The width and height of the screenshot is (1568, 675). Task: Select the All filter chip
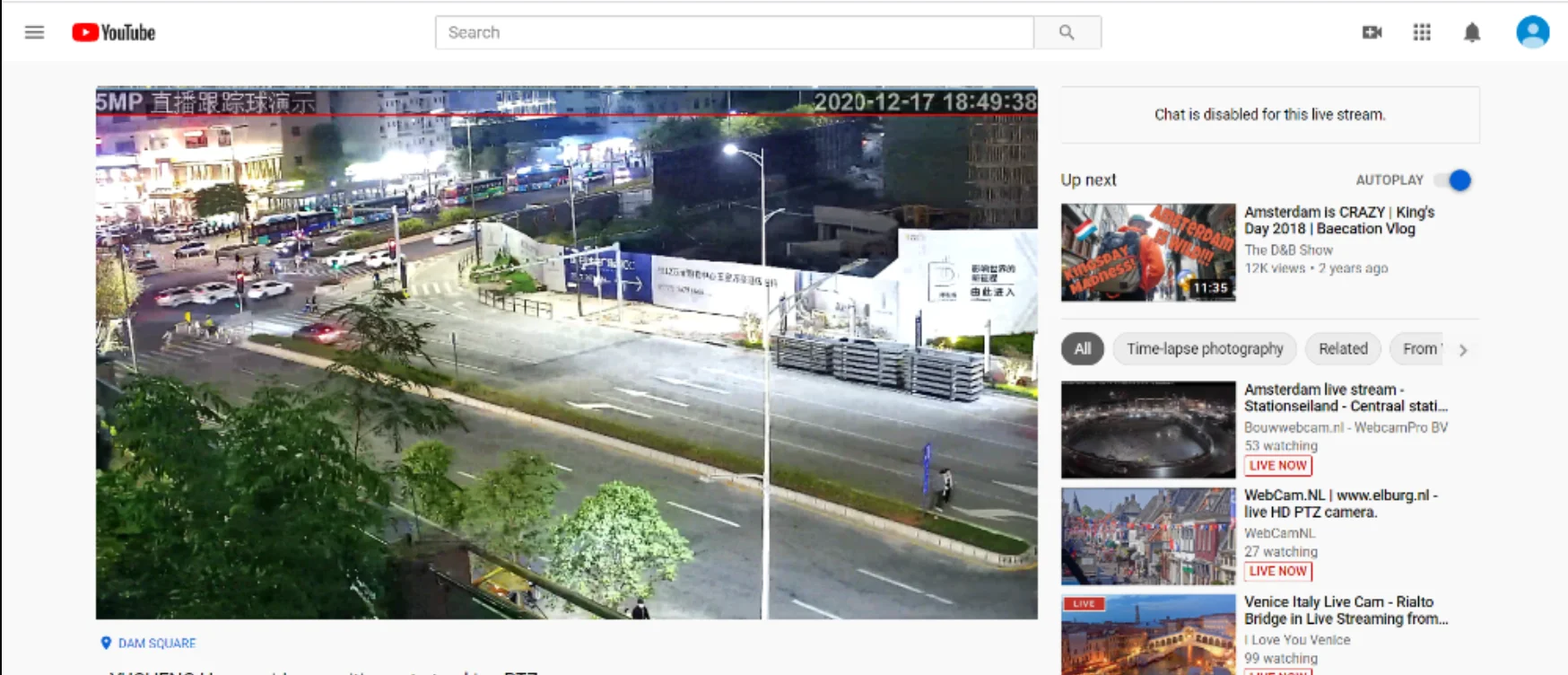(x=1083, y=349)
